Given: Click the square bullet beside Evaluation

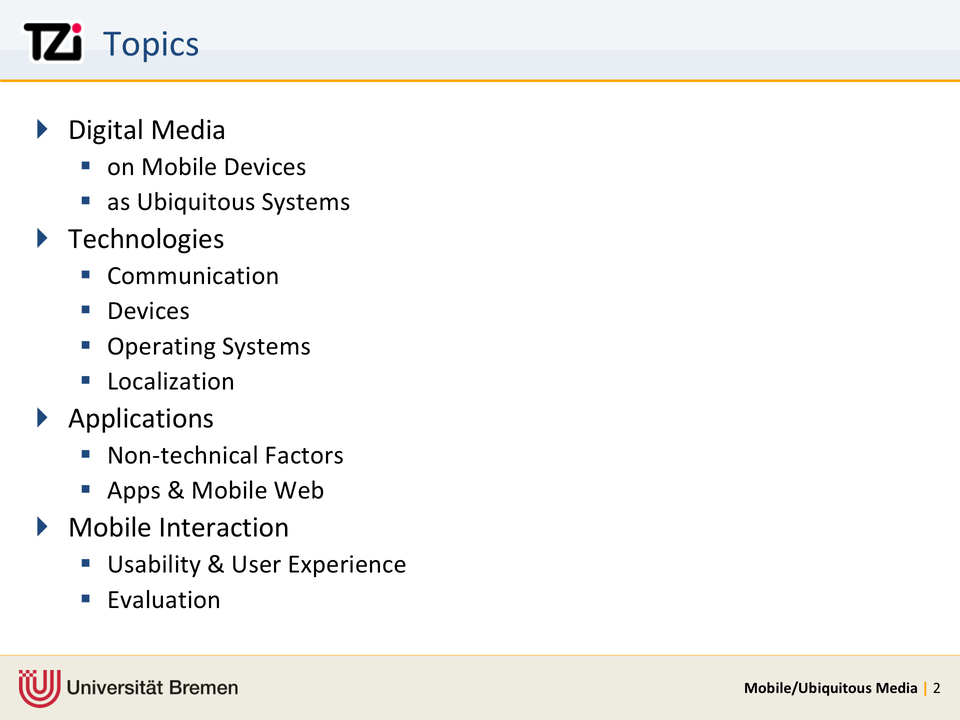Looking at the screenshot, I should pyautogui.click(x=86, y=599).
